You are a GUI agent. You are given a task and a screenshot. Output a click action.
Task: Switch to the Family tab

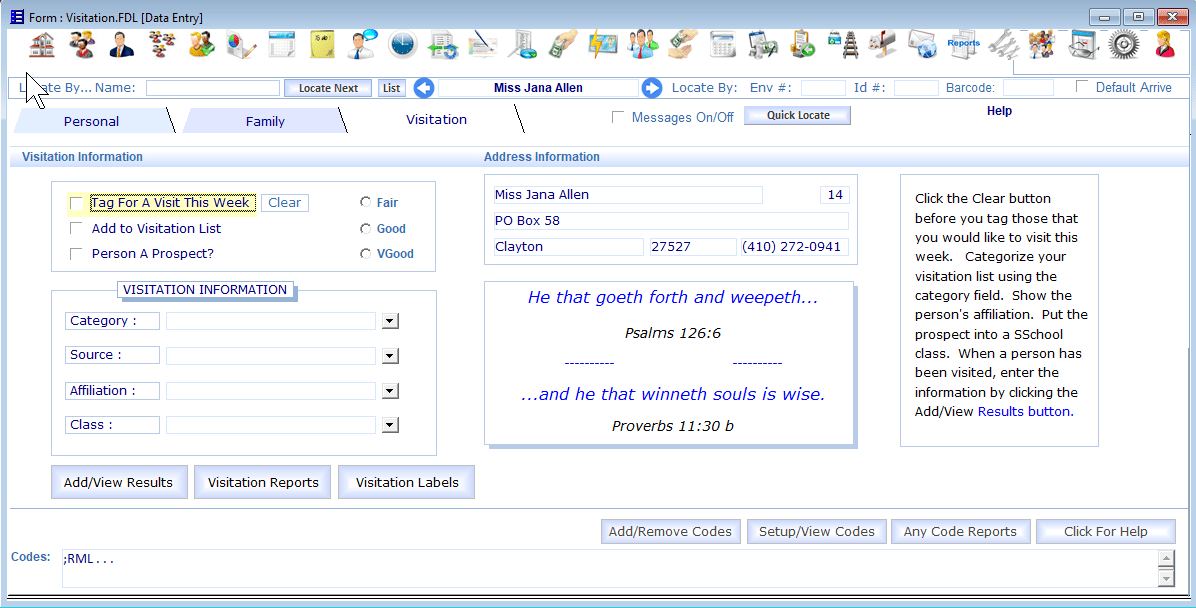pyautogui.click(x=265, y=121)
